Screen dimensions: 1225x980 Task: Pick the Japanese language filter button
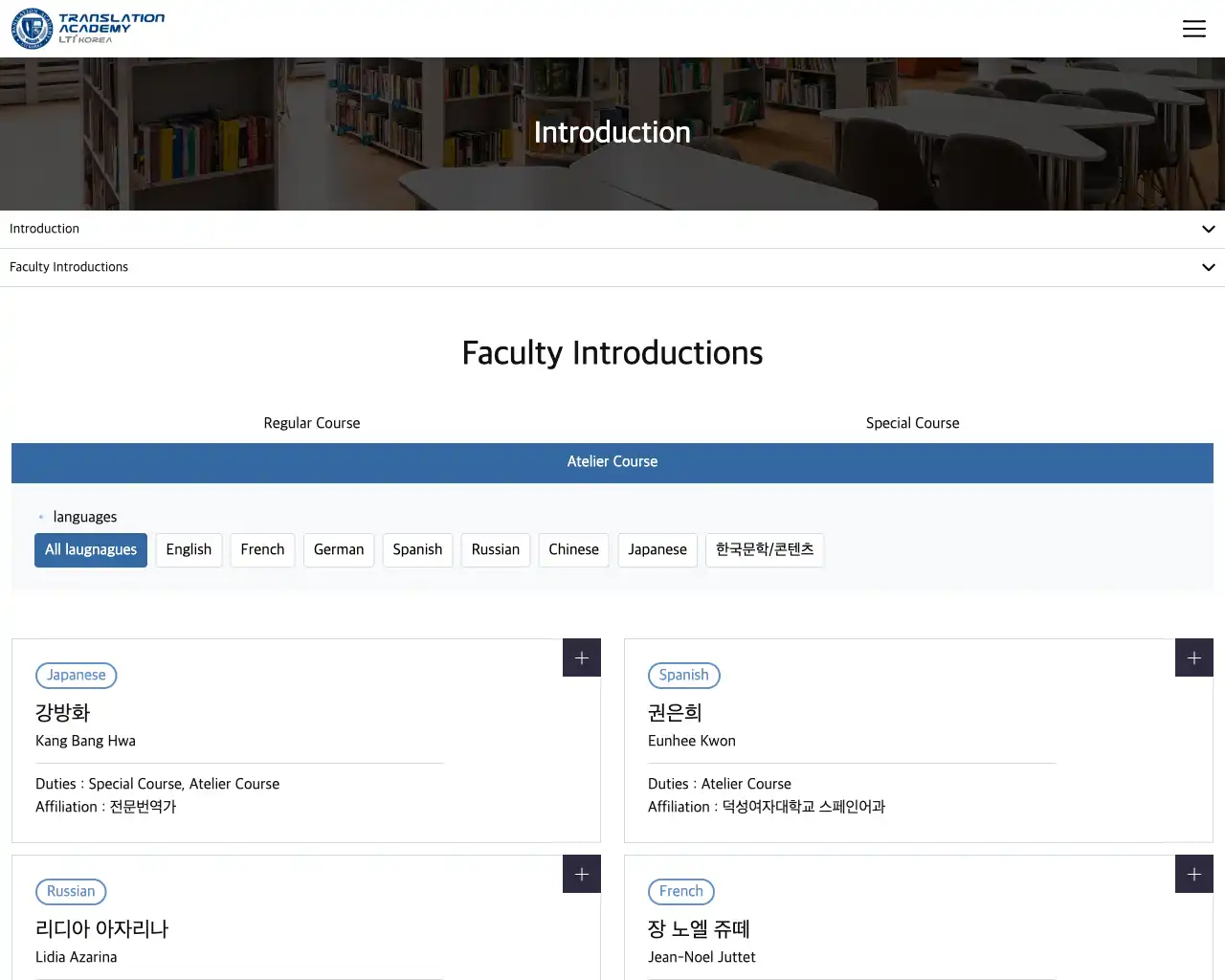point(657,549)
